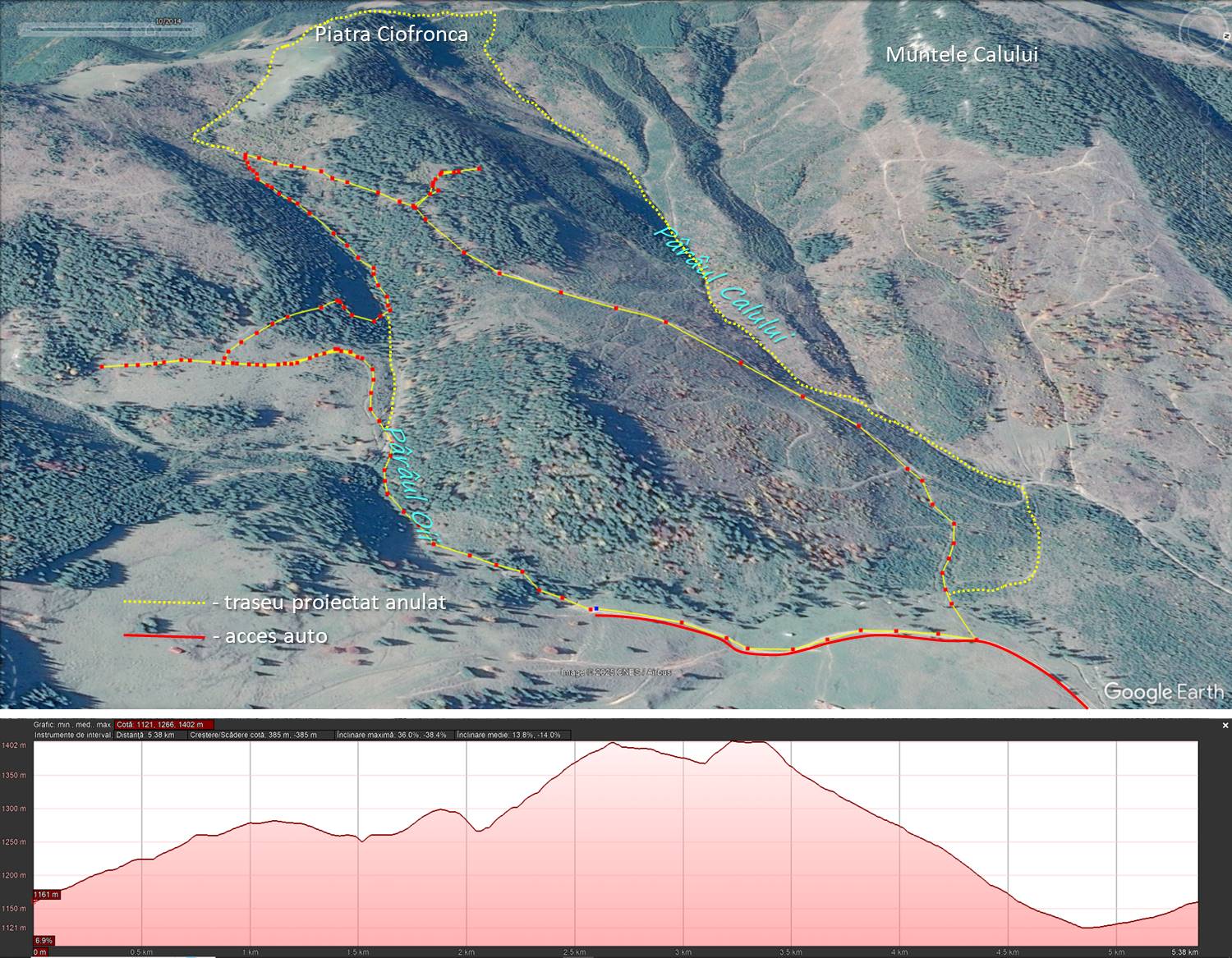
Task: Click the 10/2014 imagery date label
Action: point(167,20)
